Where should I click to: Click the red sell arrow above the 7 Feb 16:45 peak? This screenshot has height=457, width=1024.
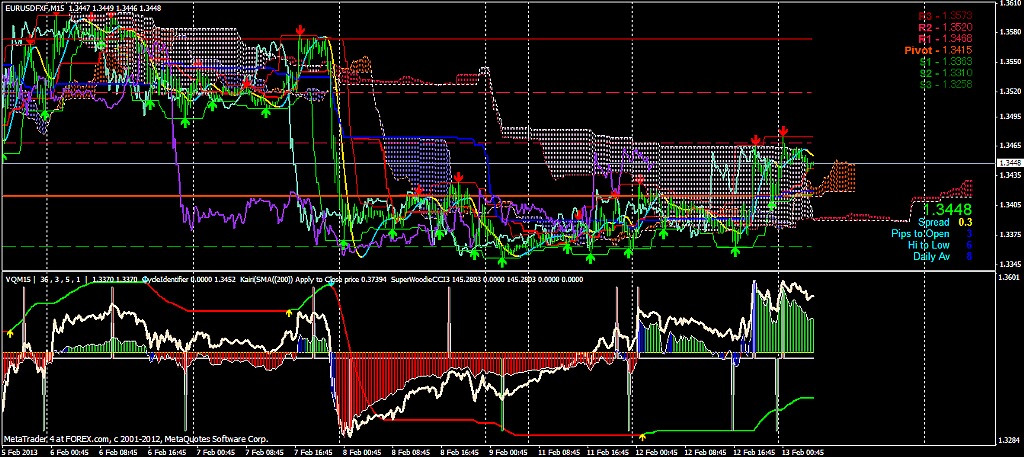click(x=300, y=35)
